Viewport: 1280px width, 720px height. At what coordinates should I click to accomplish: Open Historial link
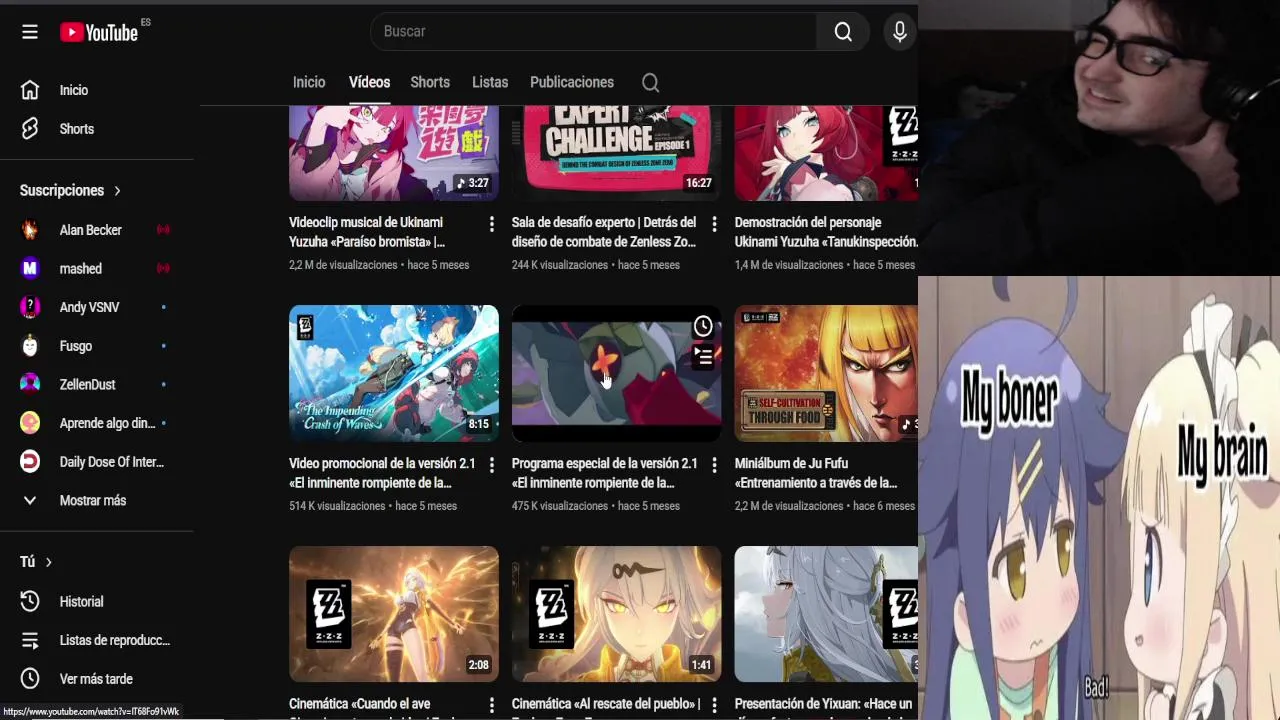point(82,602)
